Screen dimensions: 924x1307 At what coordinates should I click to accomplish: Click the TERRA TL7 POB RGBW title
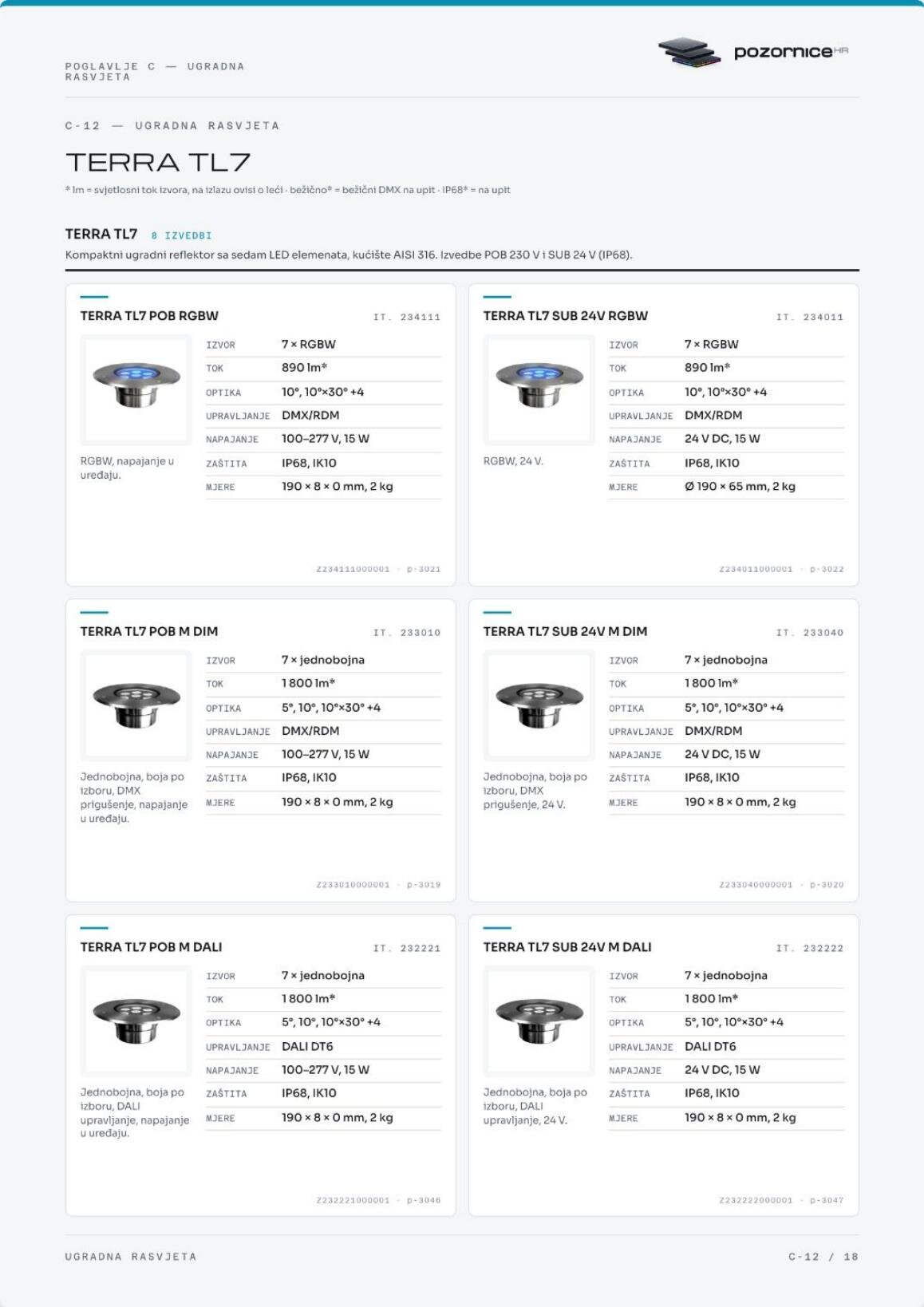(149, 316)
